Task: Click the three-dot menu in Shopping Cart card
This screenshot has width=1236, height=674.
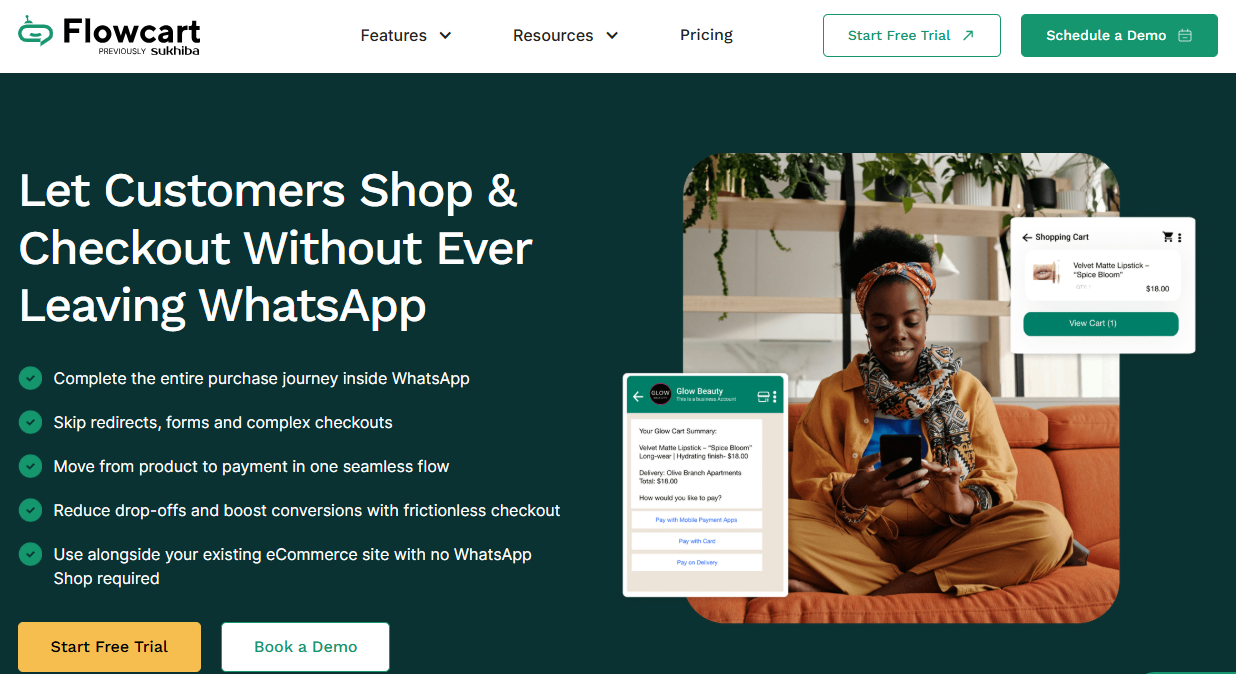Action: coord(1179,238)
